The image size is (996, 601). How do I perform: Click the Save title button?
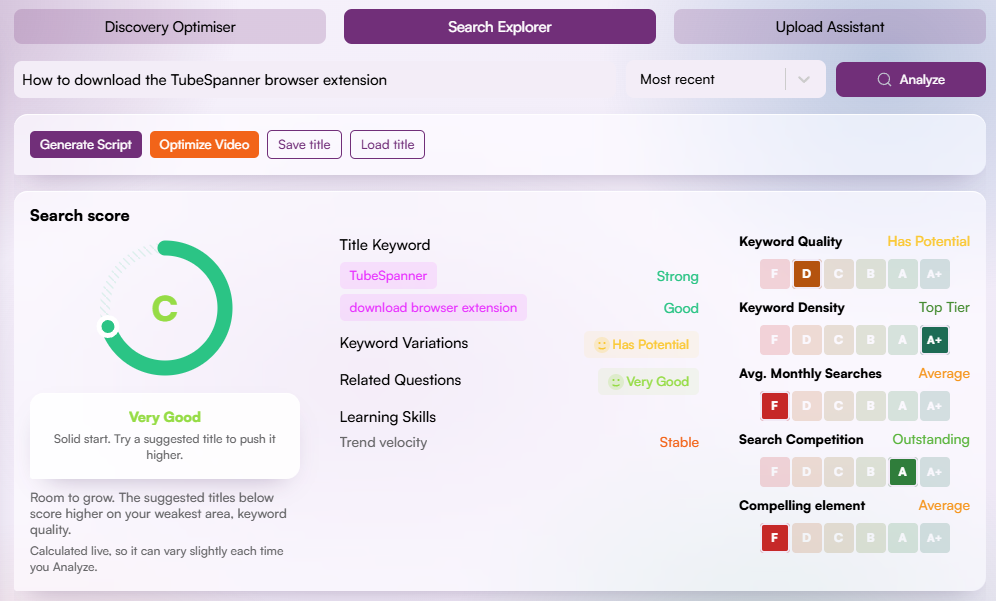[304, 144]
